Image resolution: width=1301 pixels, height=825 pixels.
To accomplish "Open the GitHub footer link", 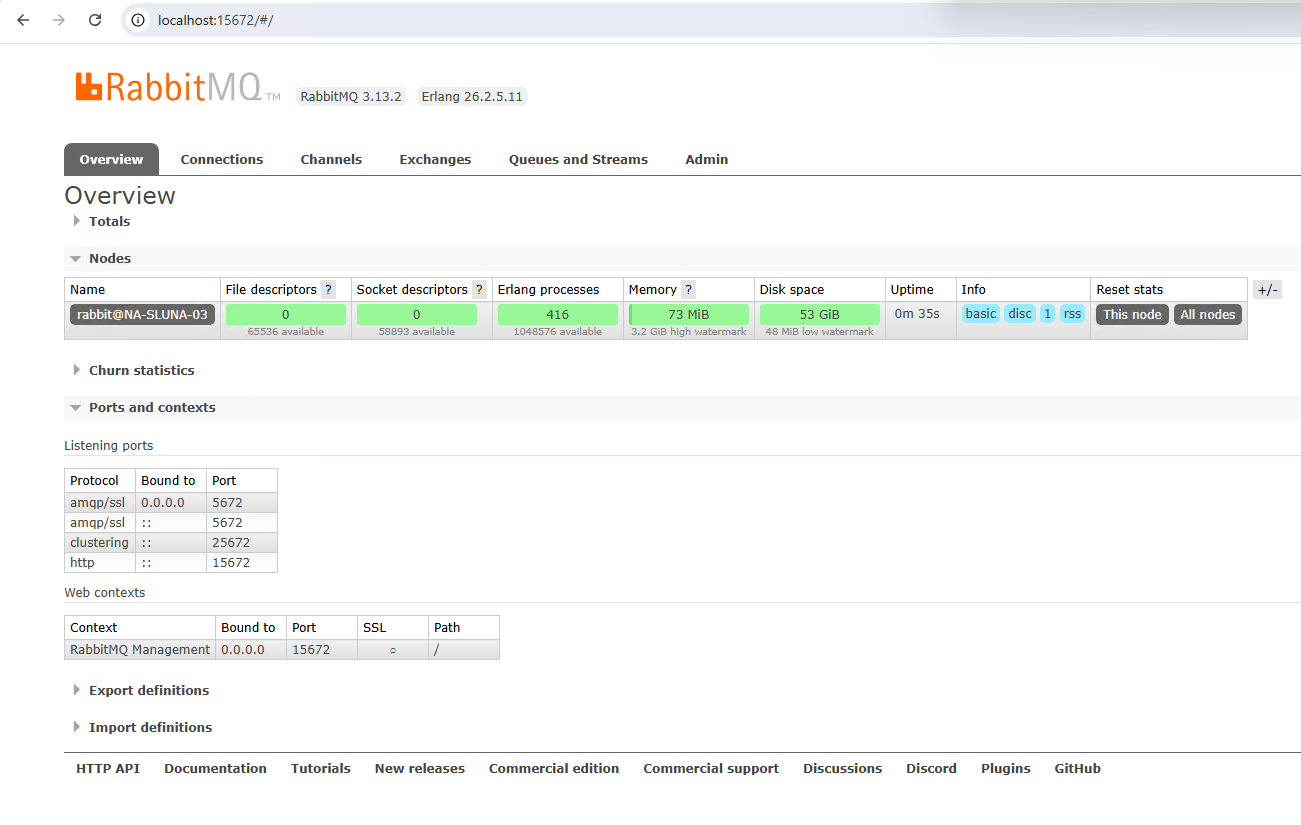I will 1077,768.
